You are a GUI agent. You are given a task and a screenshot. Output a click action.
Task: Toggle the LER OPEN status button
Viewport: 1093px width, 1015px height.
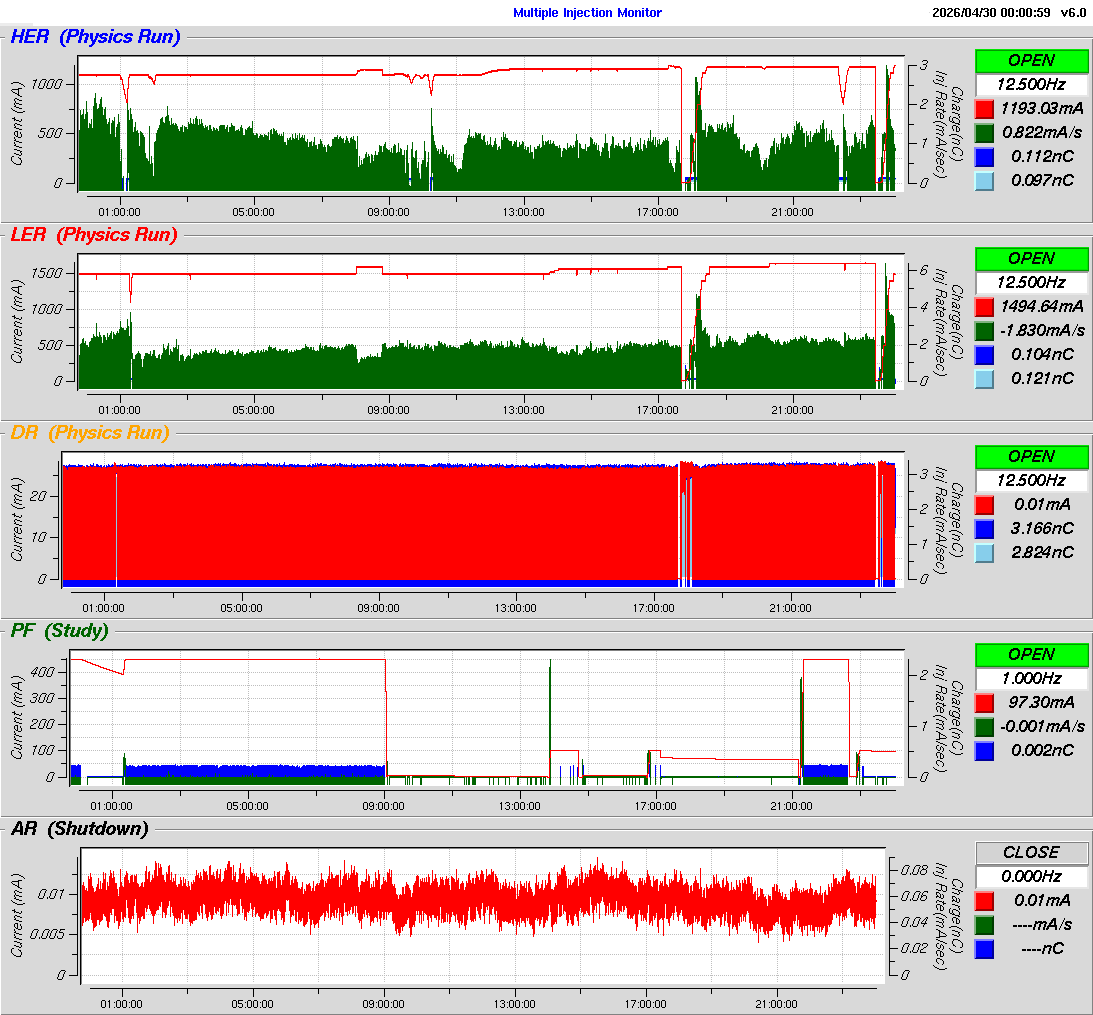1032,259
